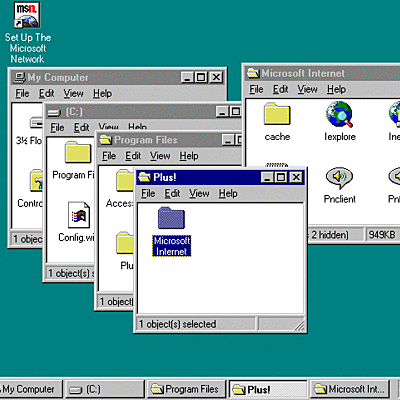Screen dimensions: 400x400
Task: Select the Microsoft Internet folder in Plus! window
Action: pyautogui.click(x=171, y=218)
